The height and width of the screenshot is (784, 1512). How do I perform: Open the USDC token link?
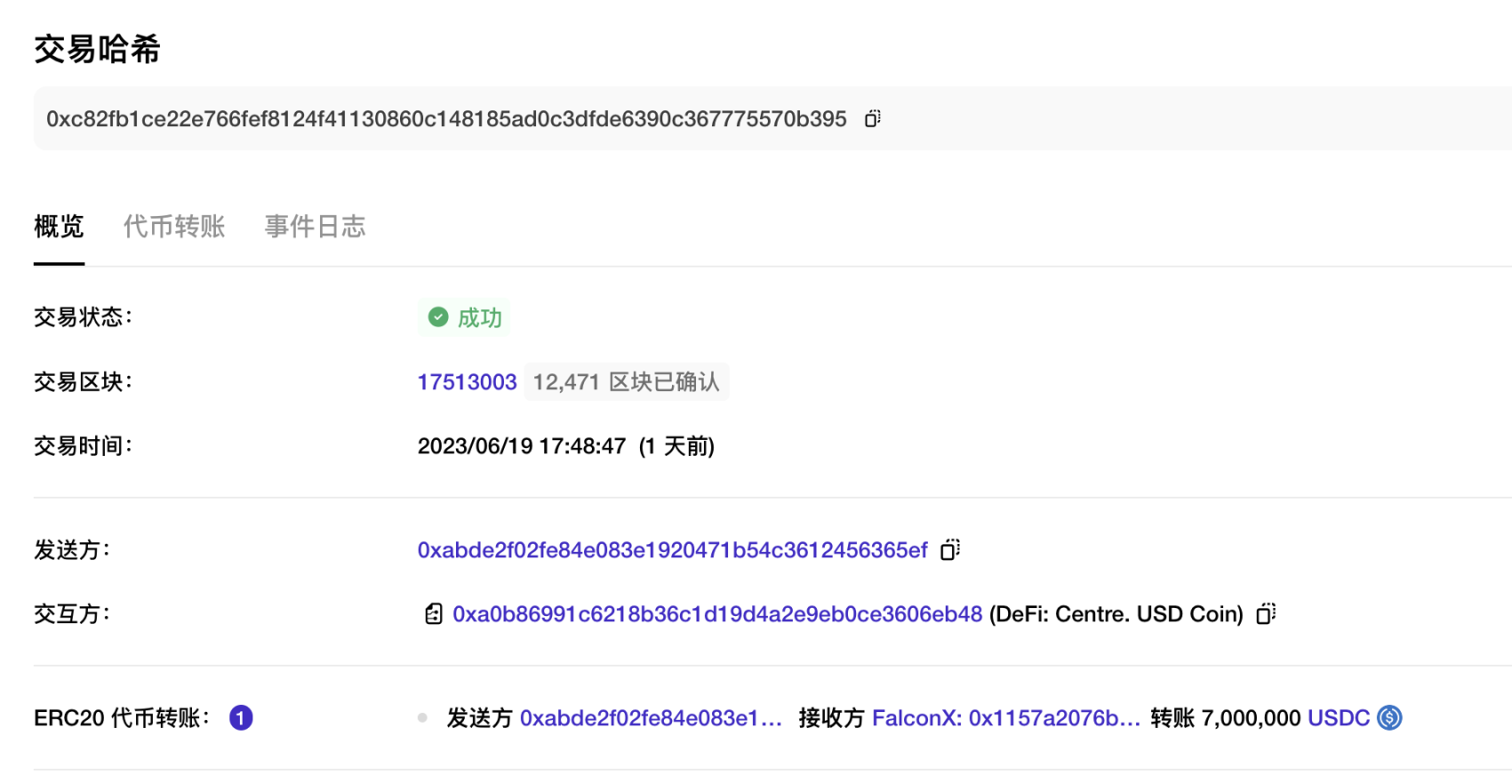coord(1339,718)
